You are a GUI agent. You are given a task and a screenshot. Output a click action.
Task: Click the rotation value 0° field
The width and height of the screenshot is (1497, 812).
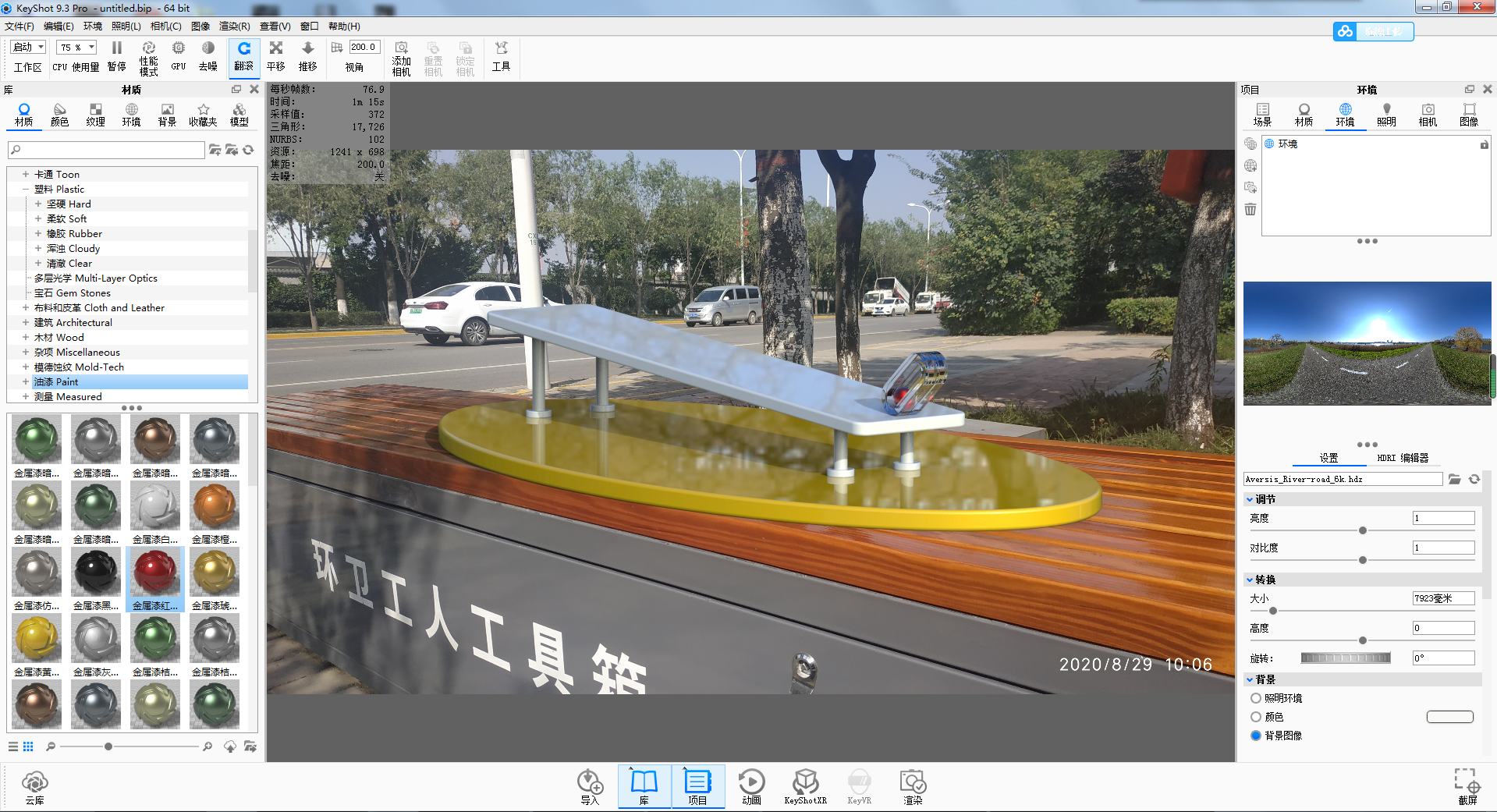click(x=1443, y=658)
